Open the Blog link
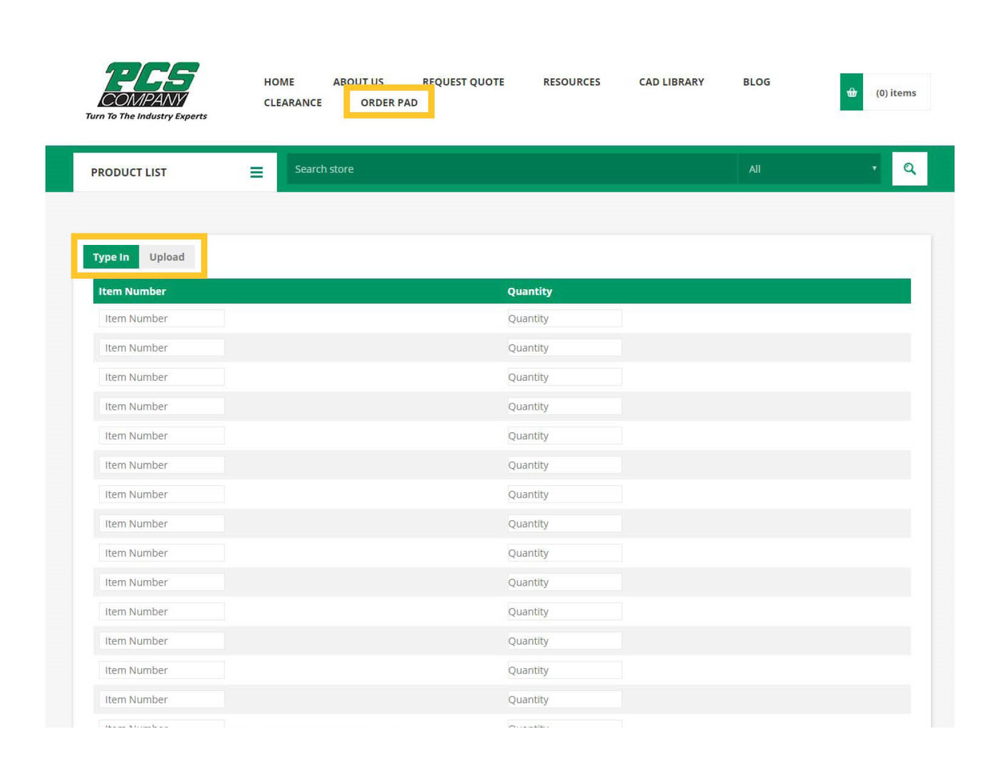1000x773 pixels. click(756, 82)
